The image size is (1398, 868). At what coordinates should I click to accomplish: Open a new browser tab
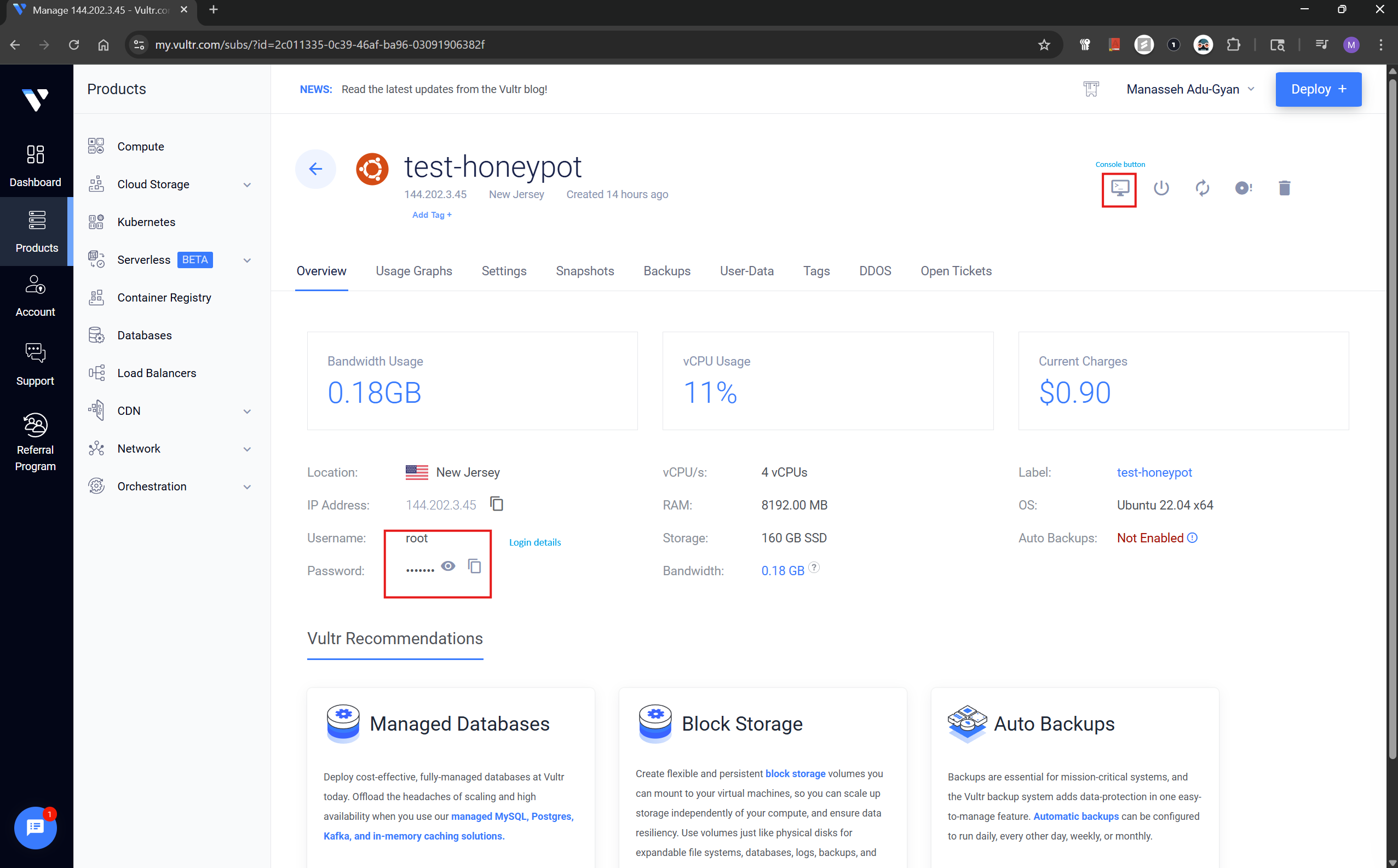pos(214,10)
